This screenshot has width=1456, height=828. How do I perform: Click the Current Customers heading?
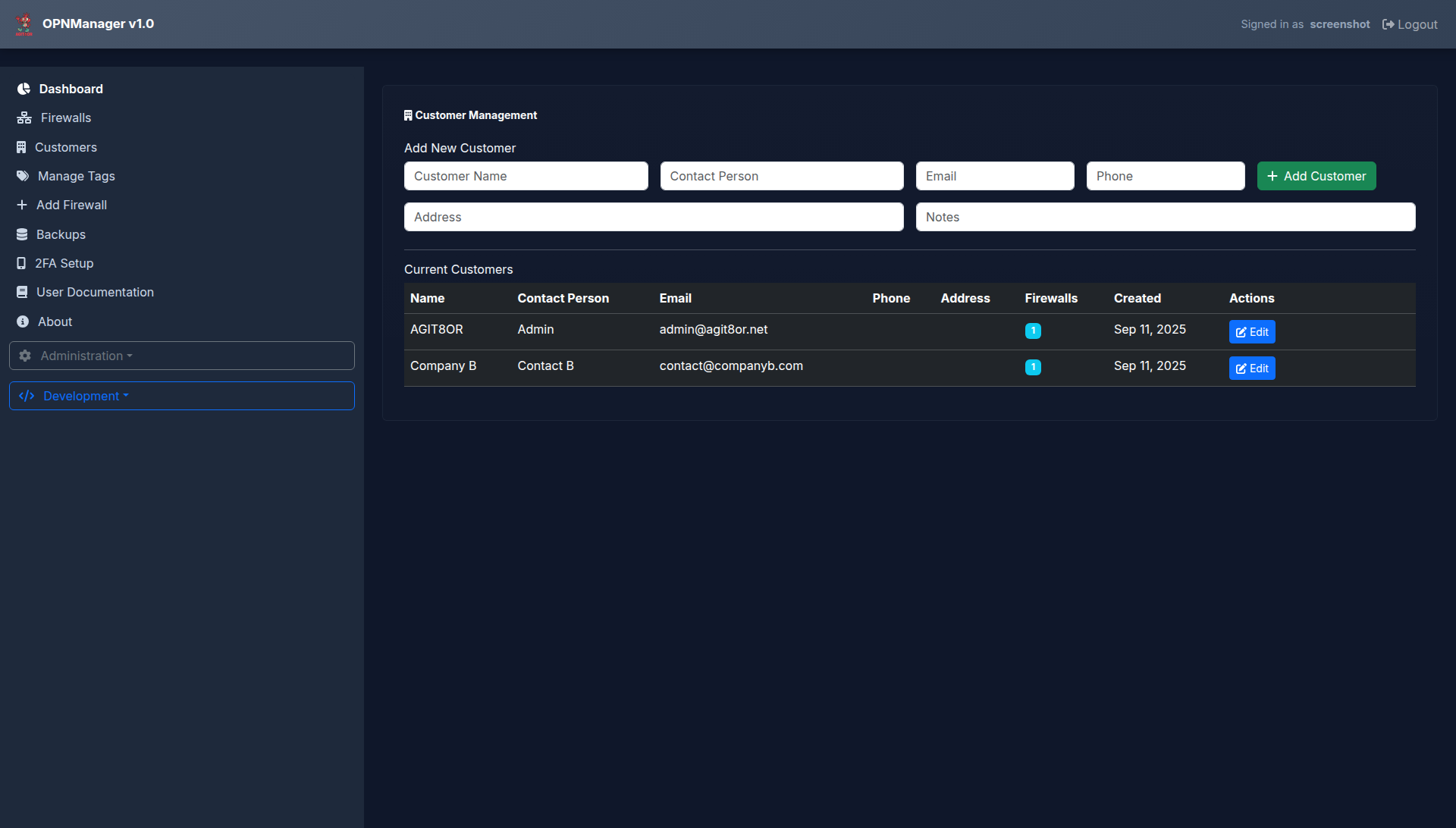[x=458, y=269]
